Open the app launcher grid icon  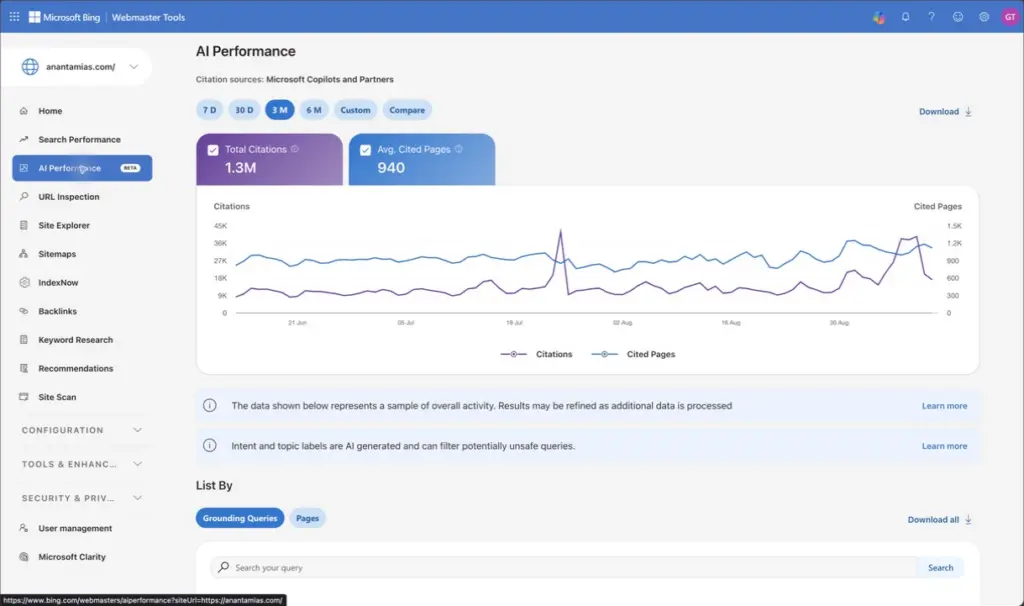[14, 17]
